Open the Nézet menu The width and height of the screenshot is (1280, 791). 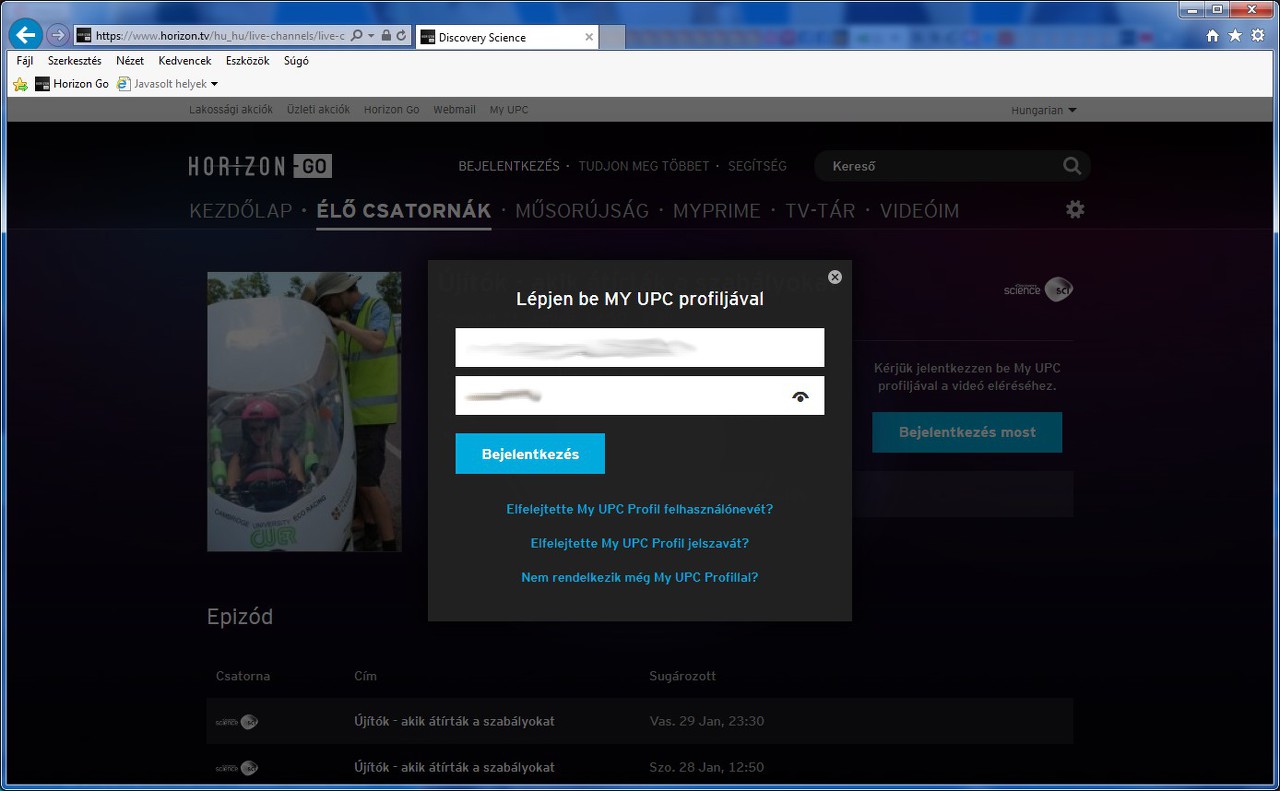click(130, 61)
